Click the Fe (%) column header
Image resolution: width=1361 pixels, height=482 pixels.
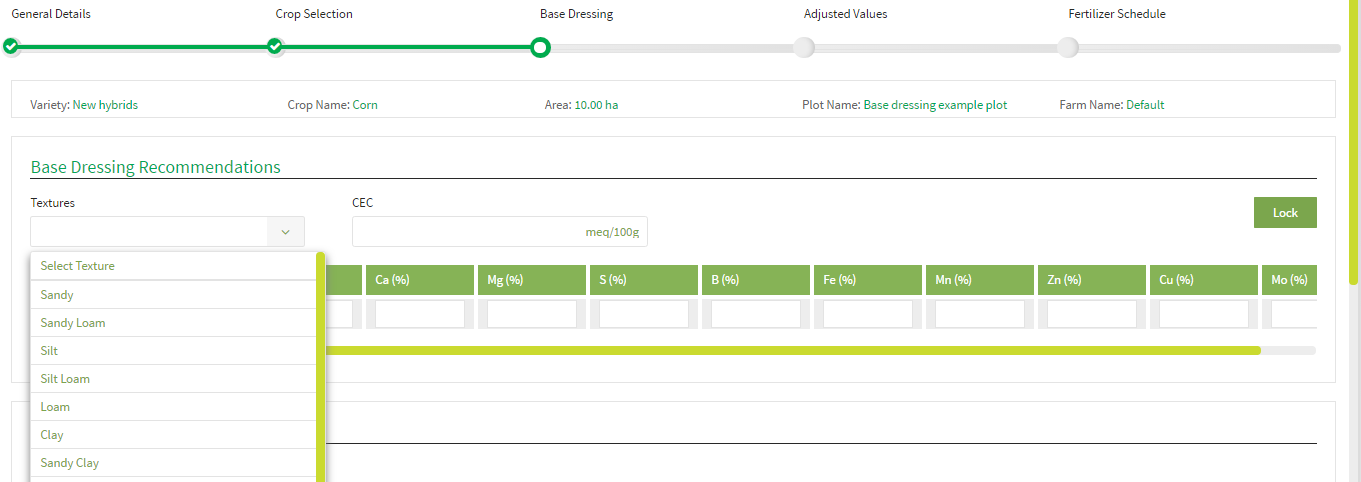coord(868,280)
